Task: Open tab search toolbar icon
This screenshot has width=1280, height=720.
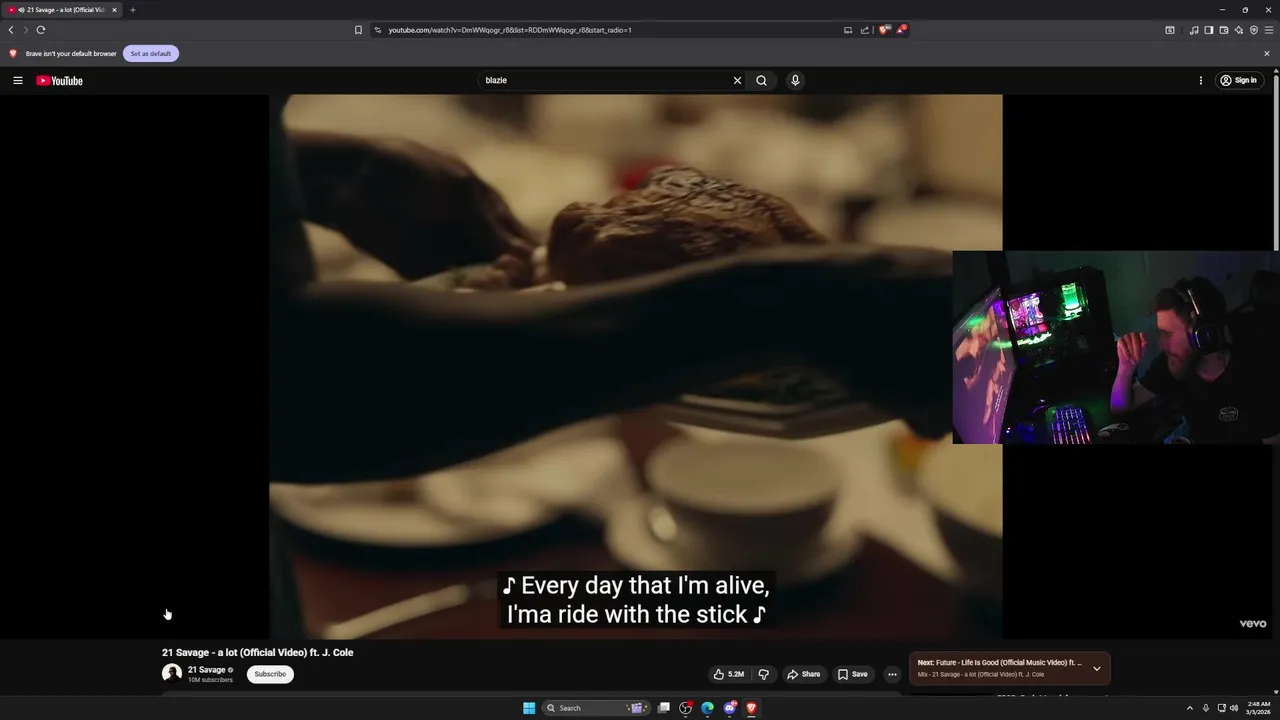Action: click(x=1170, y=30)
